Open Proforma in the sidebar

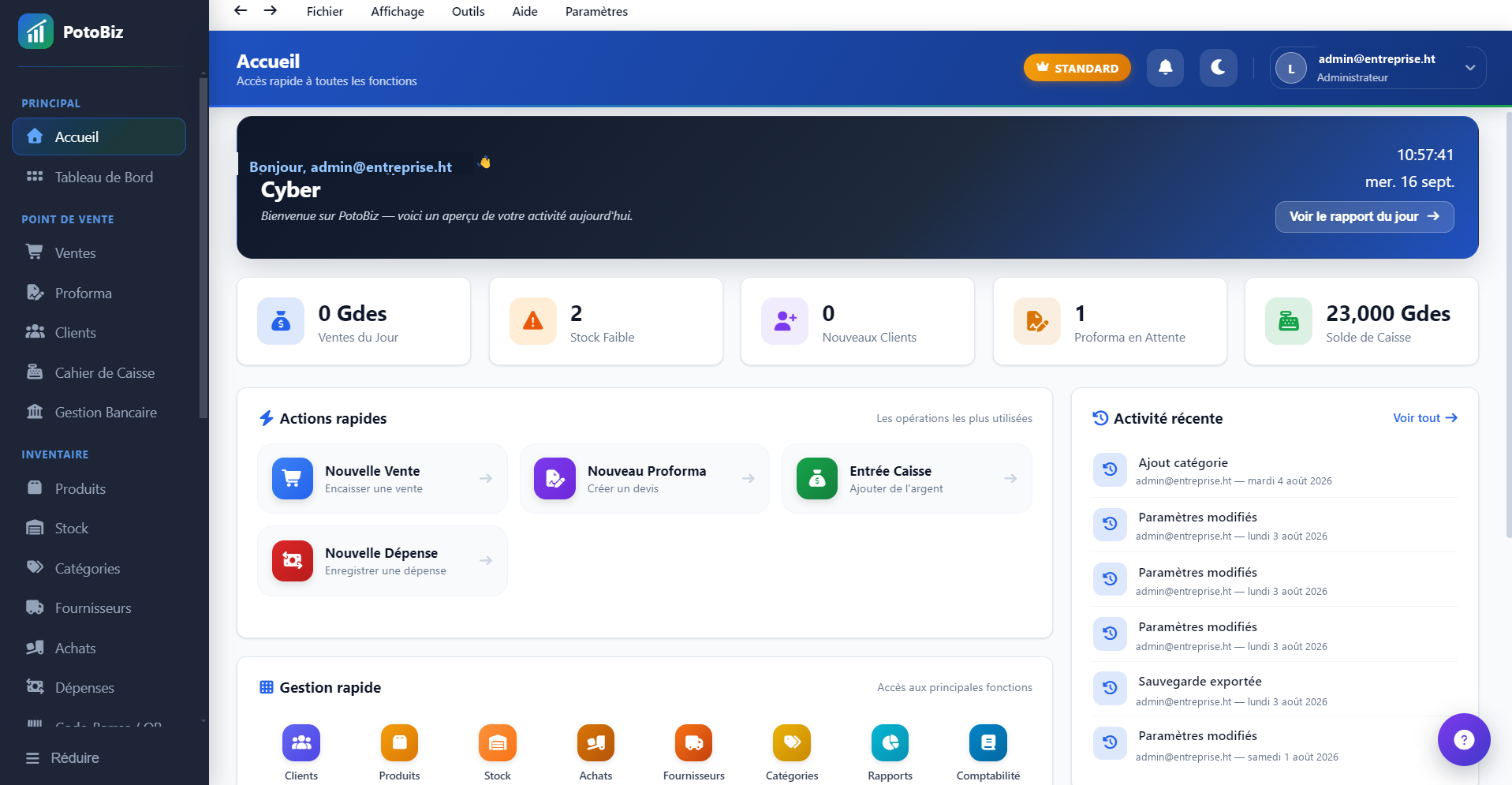(x=99, y=293)
